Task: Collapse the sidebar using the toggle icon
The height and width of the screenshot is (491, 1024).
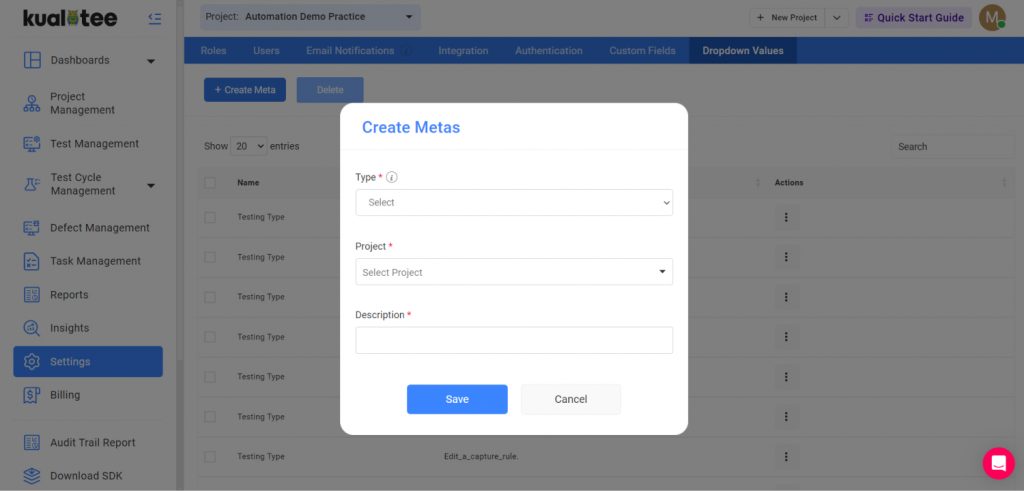Action: (x=154, y=18)
